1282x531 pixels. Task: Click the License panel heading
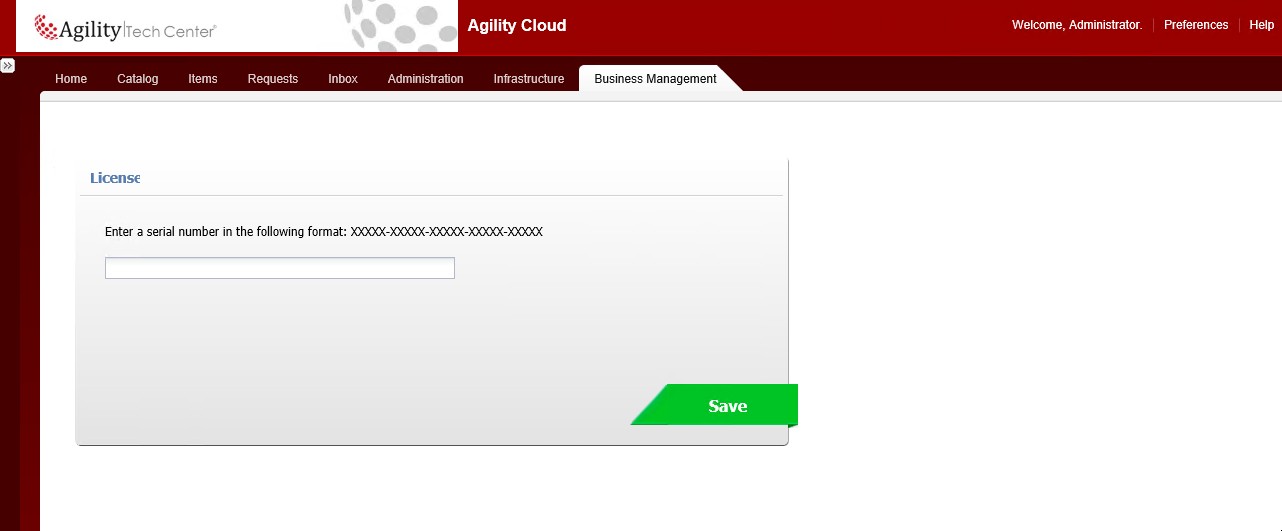(x=115, y=178)
